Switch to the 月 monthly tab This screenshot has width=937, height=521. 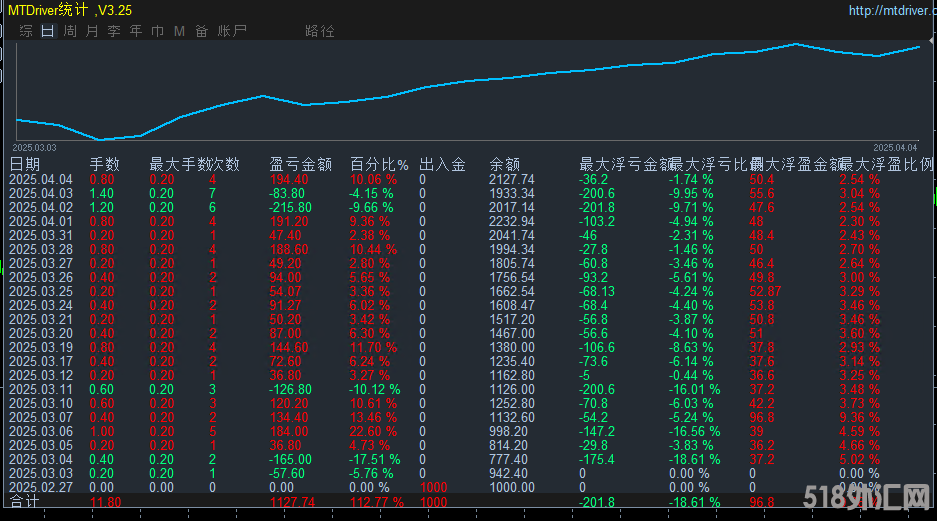(92, 31)
